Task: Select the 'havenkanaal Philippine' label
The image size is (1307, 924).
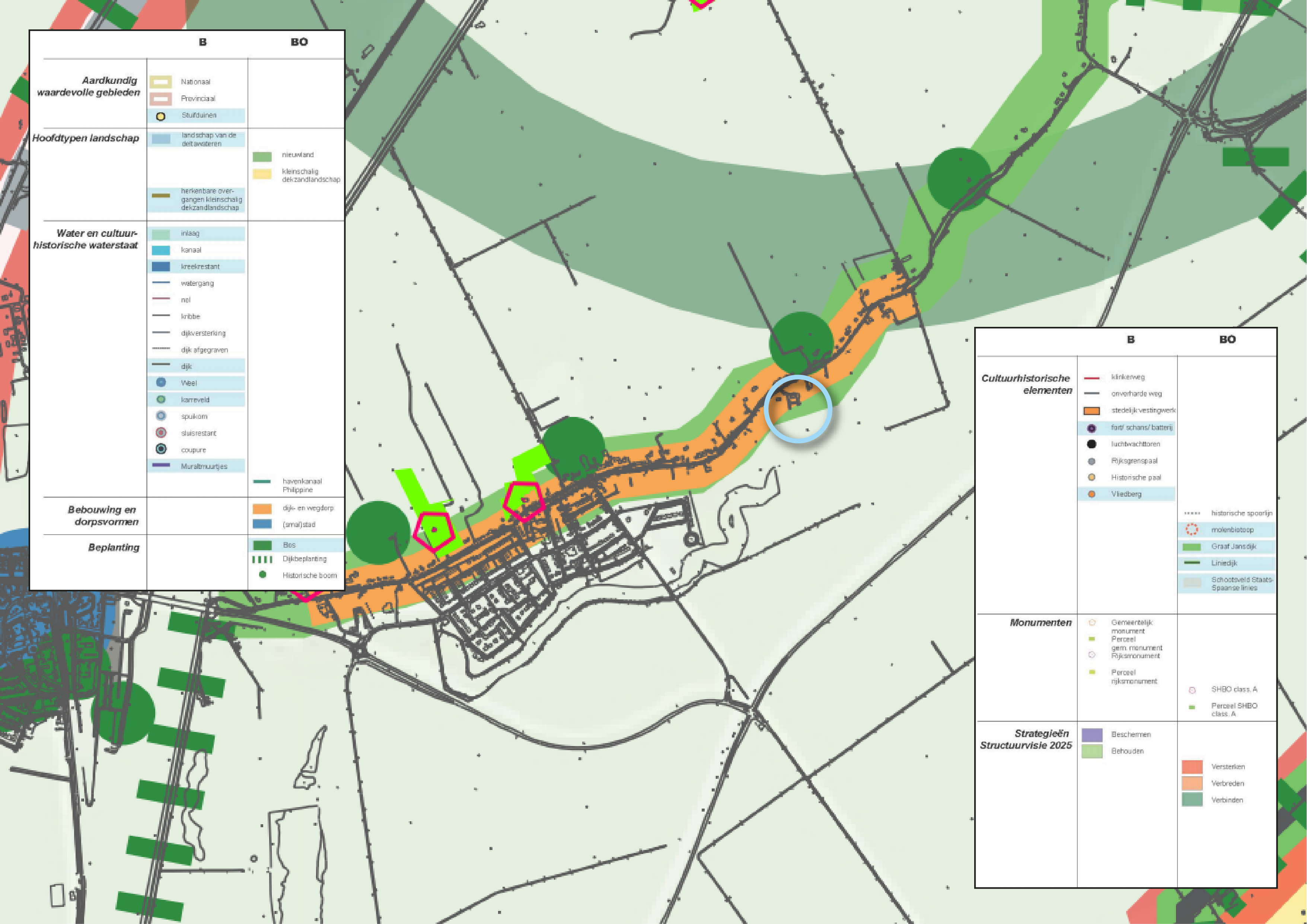Action: 302,485
